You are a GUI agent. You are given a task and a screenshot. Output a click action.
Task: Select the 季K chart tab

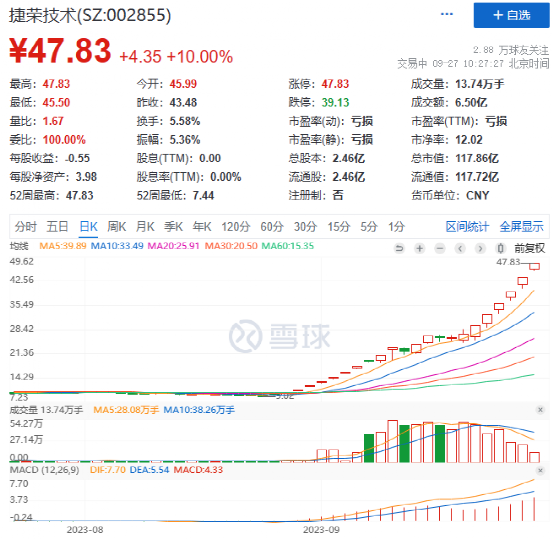[x=174, y=226]
